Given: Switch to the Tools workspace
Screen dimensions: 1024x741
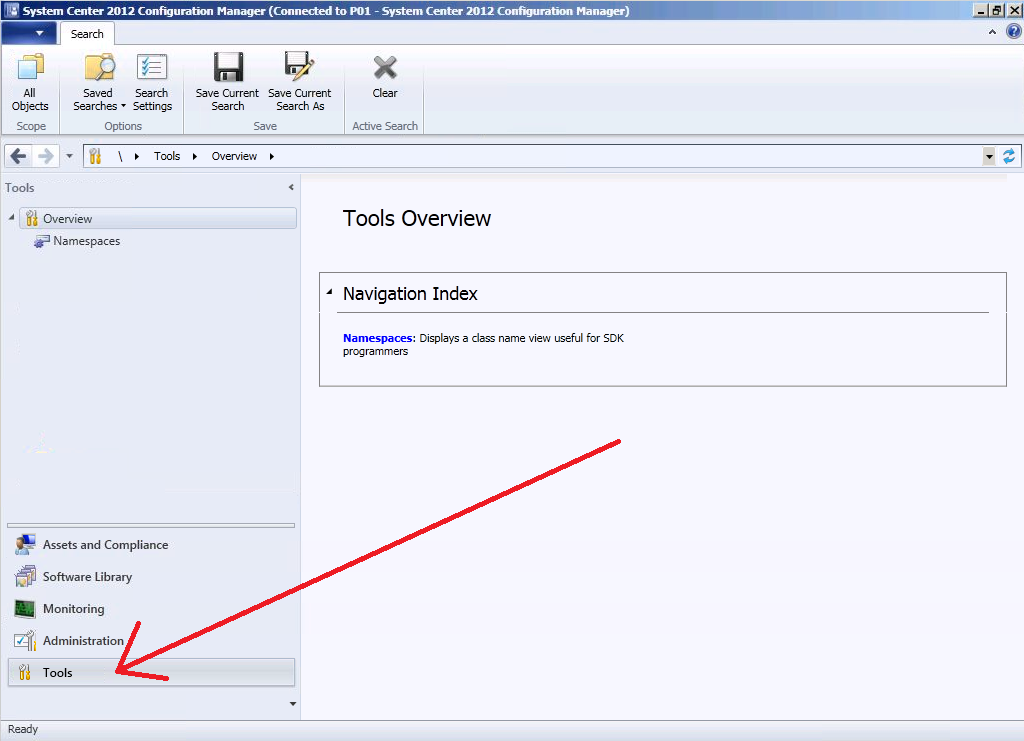Looking at the screenshot, I should click(152, 672).
